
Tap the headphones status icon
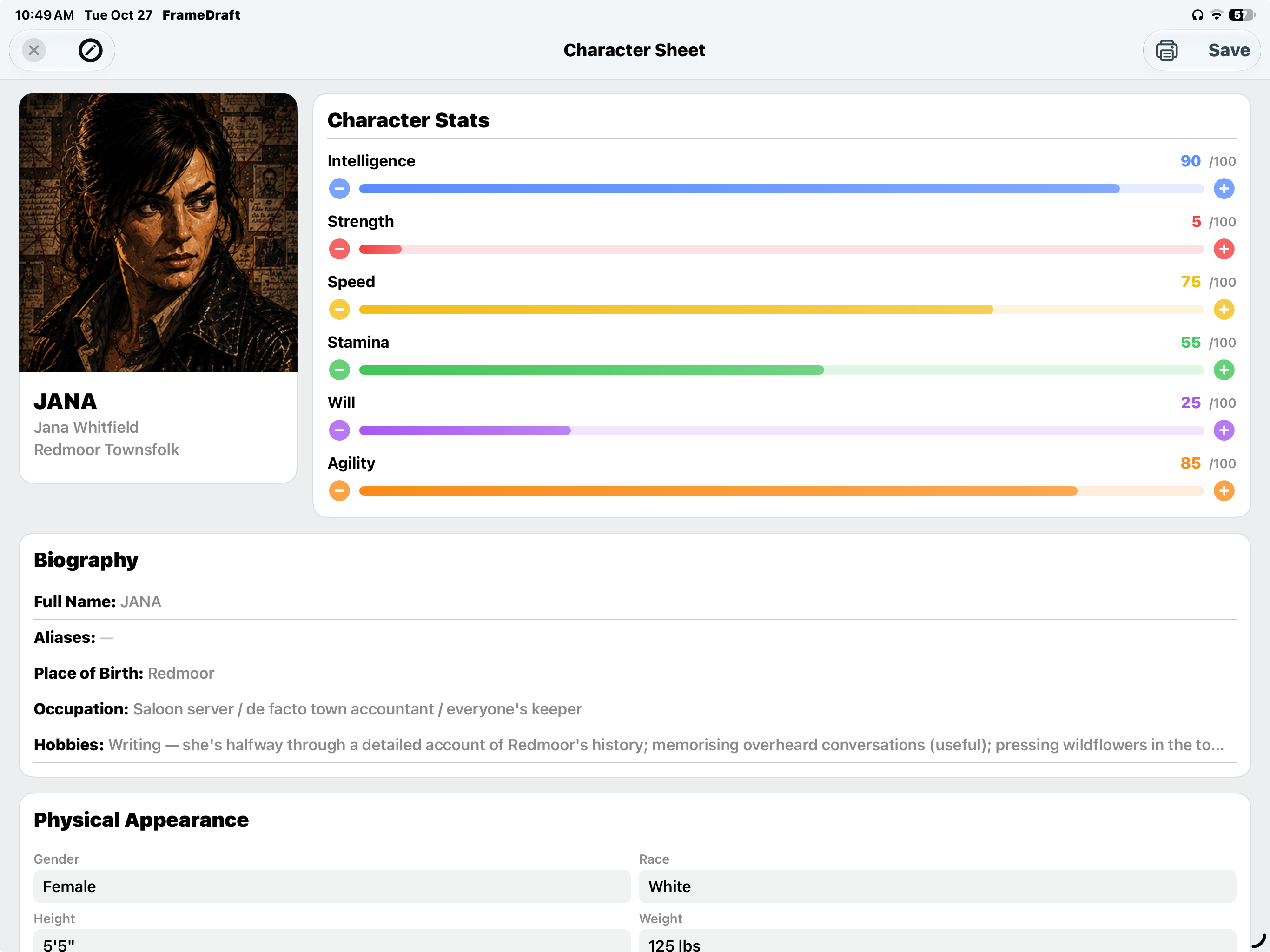(x=1197, y=15)
